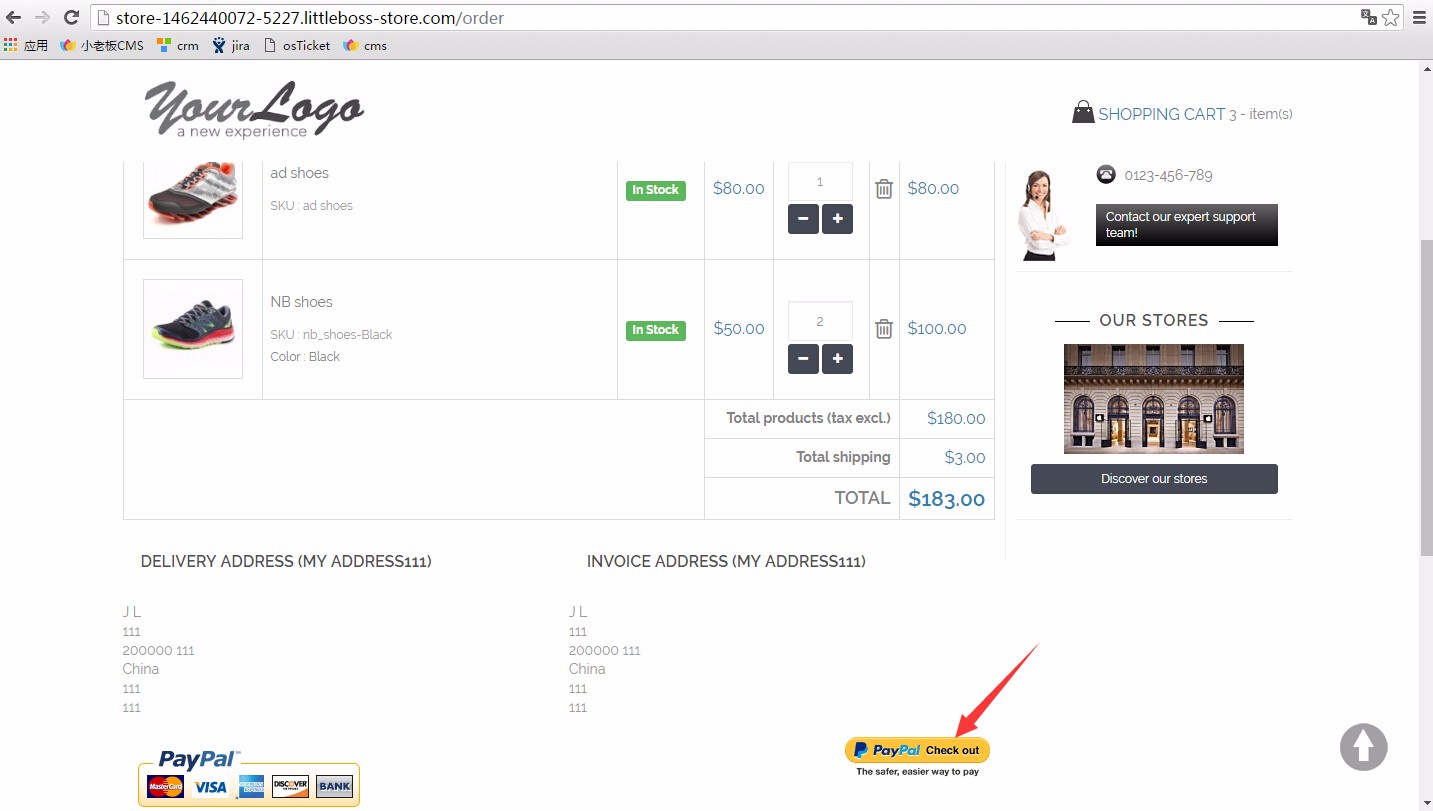Click the vertical page scrollbar thumb
This screenshot has width=1433, height=811.
click(x=1426, y=398)
